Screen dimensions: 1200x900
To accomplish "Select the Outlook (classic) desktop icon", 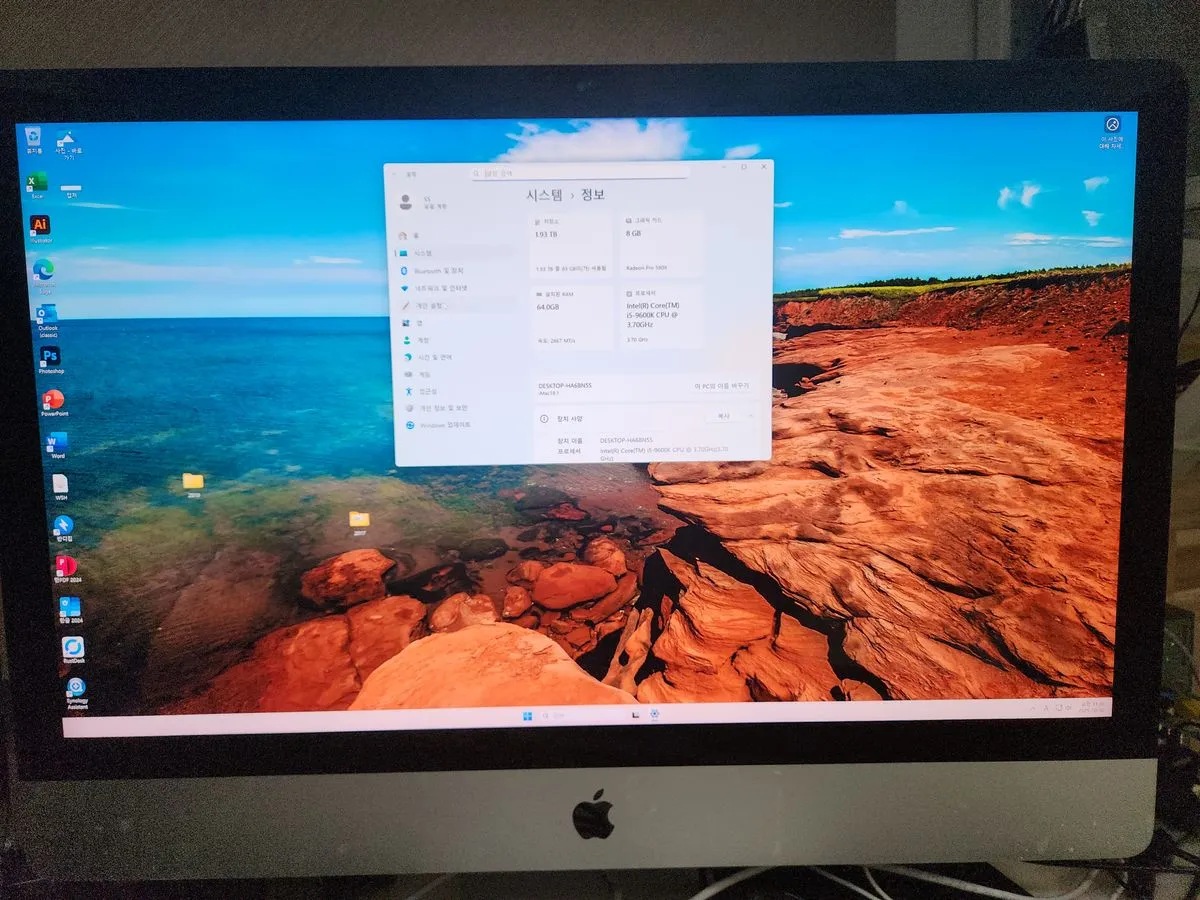I will 46,314.
